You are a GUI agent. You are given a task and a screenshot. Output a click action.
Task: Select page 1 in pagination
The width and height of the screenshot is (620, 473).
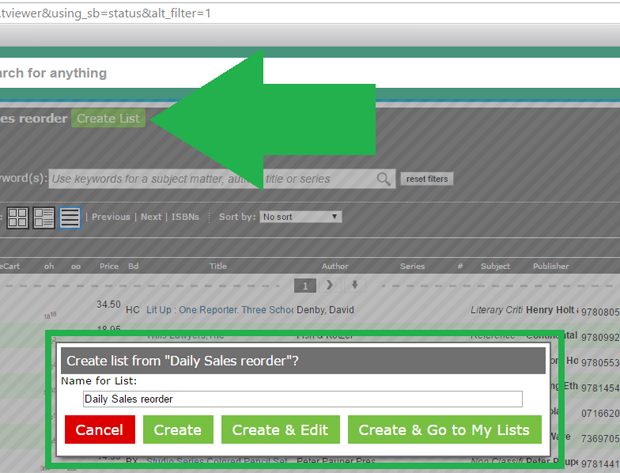[x=308, y=285]
